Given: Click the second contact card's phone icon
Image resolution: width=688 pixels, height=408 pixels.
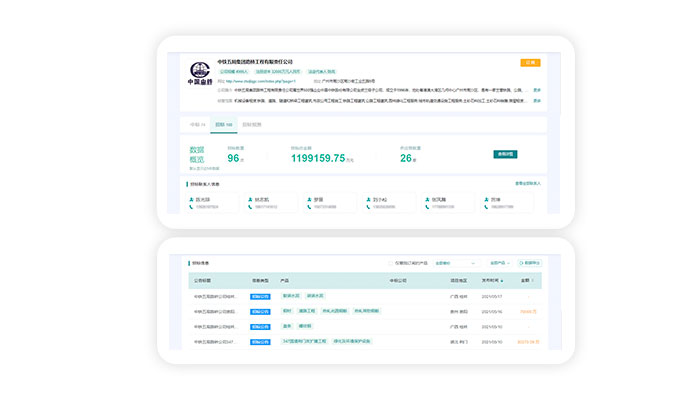Looking at the screenshot, I should [x=250, y=207].
